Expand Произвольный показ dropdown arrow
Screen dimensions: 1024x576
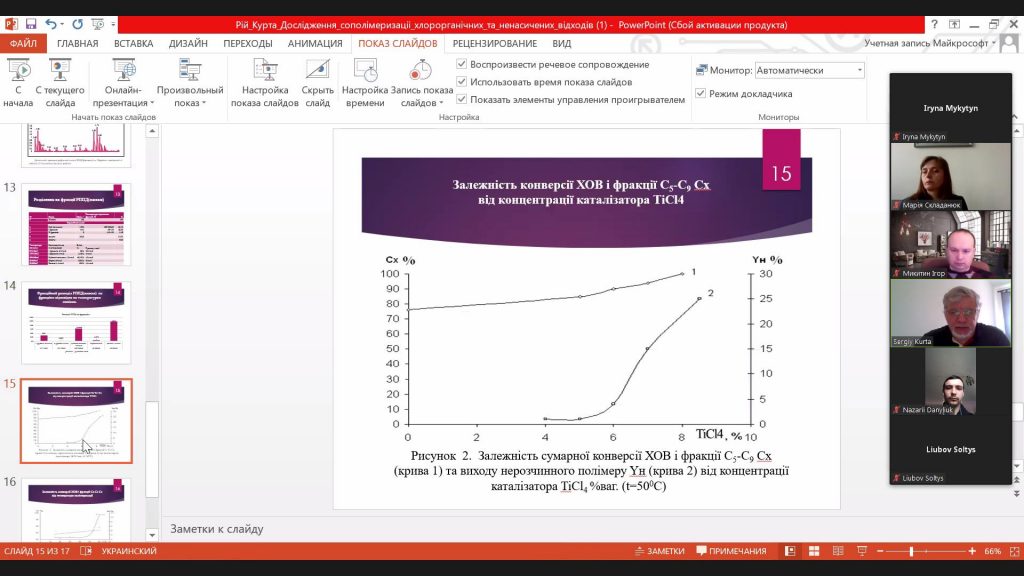(x=204, y=103)
